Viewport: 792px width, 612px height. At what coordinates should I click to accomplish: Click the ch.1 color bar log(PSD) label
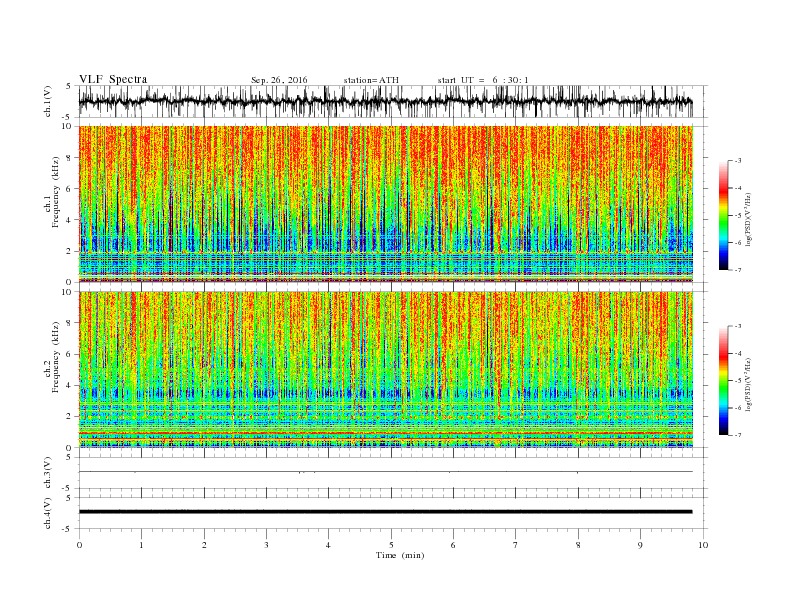point(748,218)
